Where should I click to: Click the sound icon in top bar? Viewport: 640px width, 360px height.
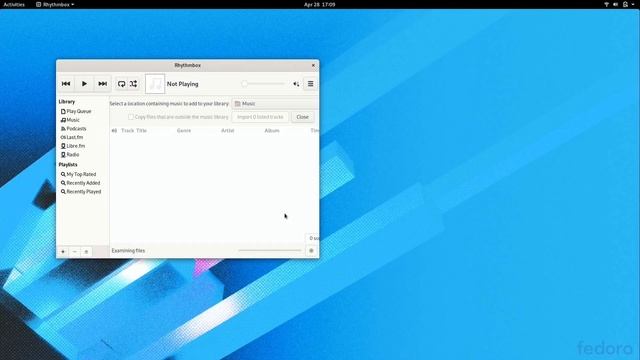616,4
